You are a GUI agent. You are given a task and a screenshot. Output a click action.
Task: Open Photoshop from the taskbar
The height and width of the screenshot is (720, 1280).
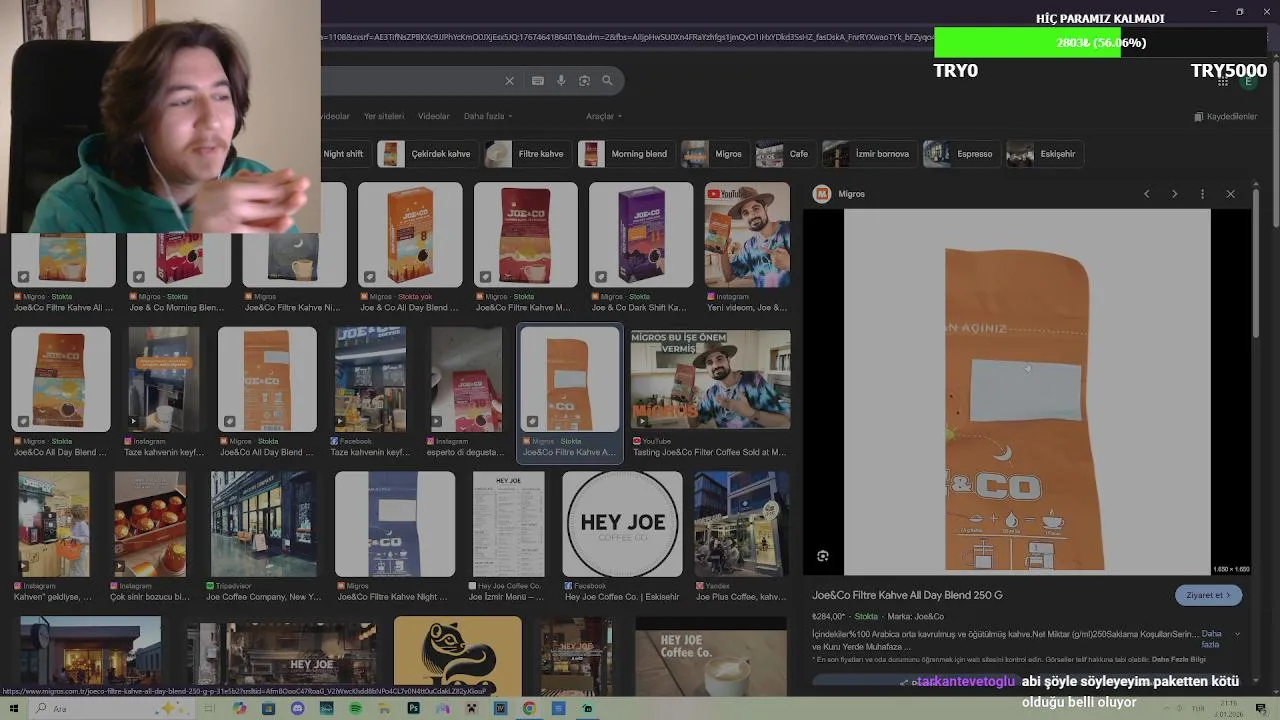click(x=413, y=708)
